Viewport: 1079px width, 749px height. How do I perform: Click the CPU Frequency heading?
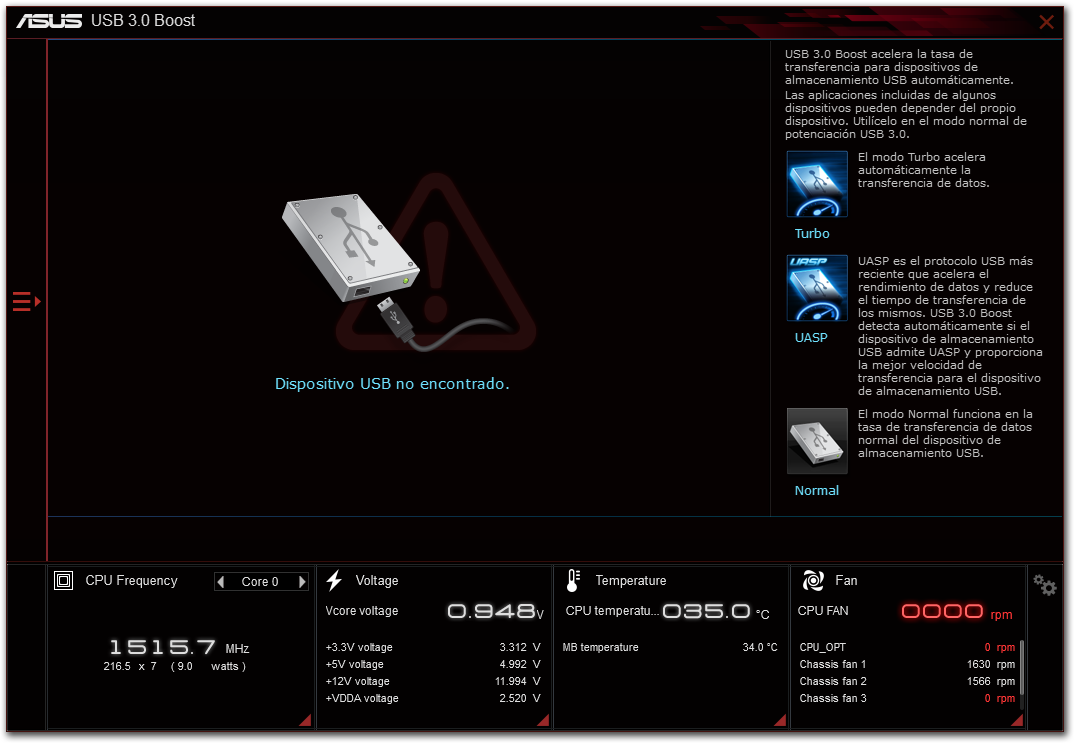(x=131, y=580)
